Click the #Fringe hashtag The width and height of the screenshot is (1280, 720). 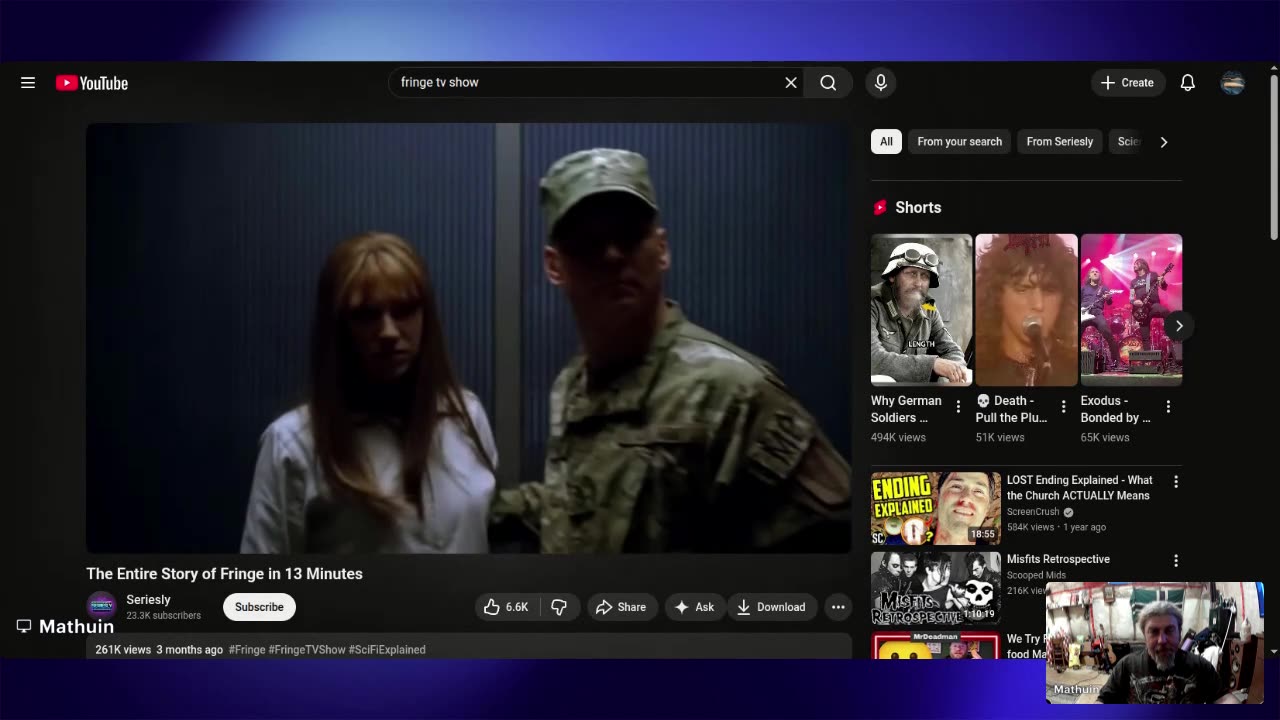pos(247,650)
